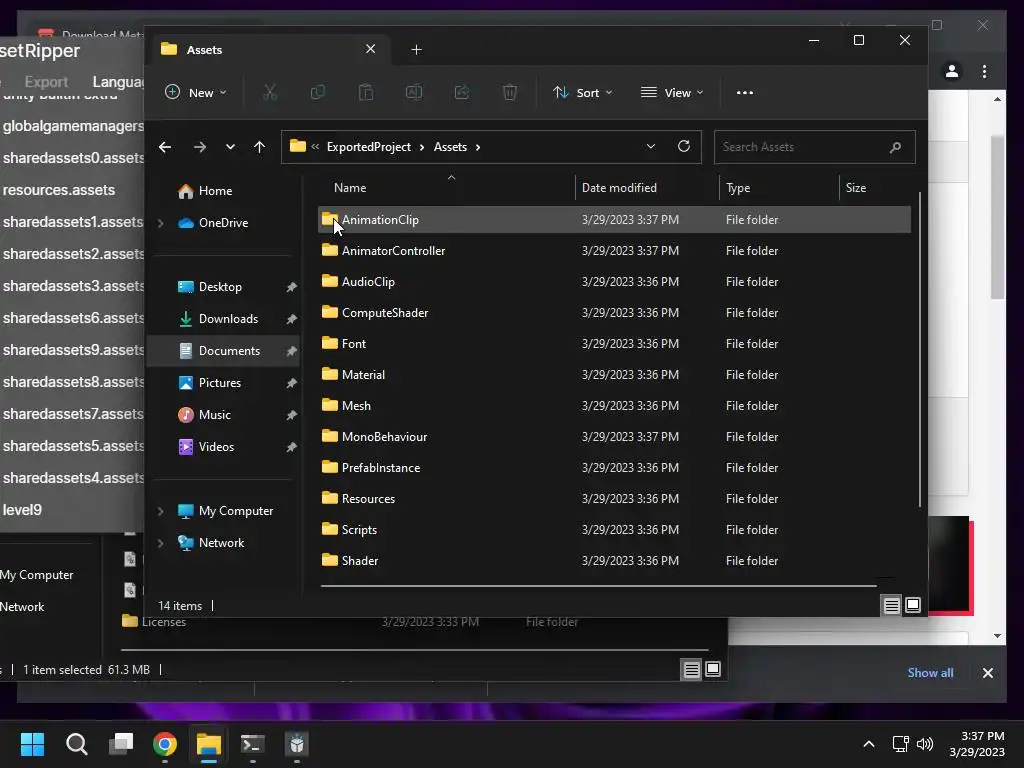Screen dimensions: 1024x768
Task: Click resources.assets in AssetRipper list
Action: (x=59, y=190)
